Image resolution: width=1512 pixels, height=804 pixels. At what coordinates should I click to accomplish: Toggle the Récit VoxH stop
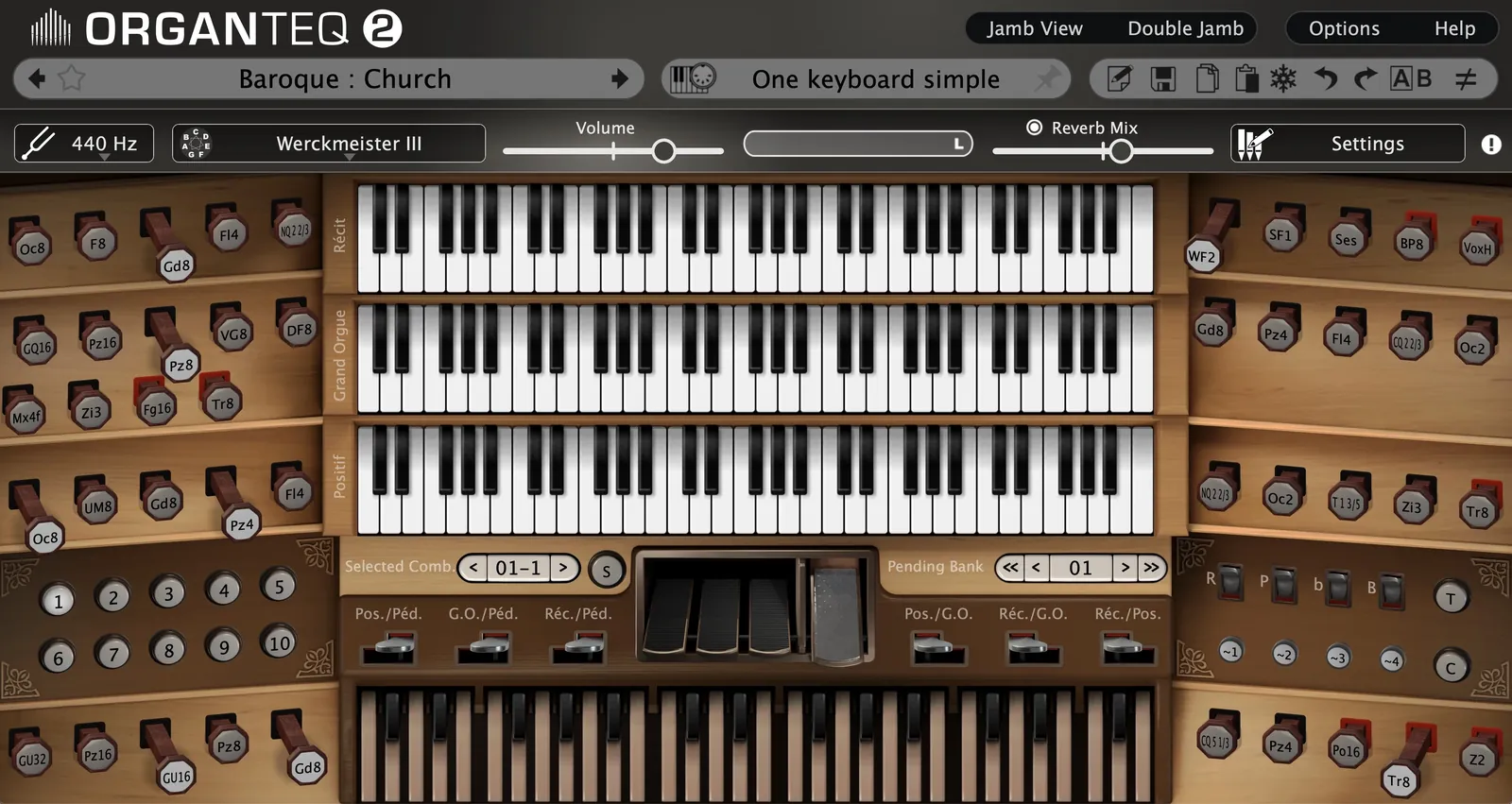point(1477,248)
